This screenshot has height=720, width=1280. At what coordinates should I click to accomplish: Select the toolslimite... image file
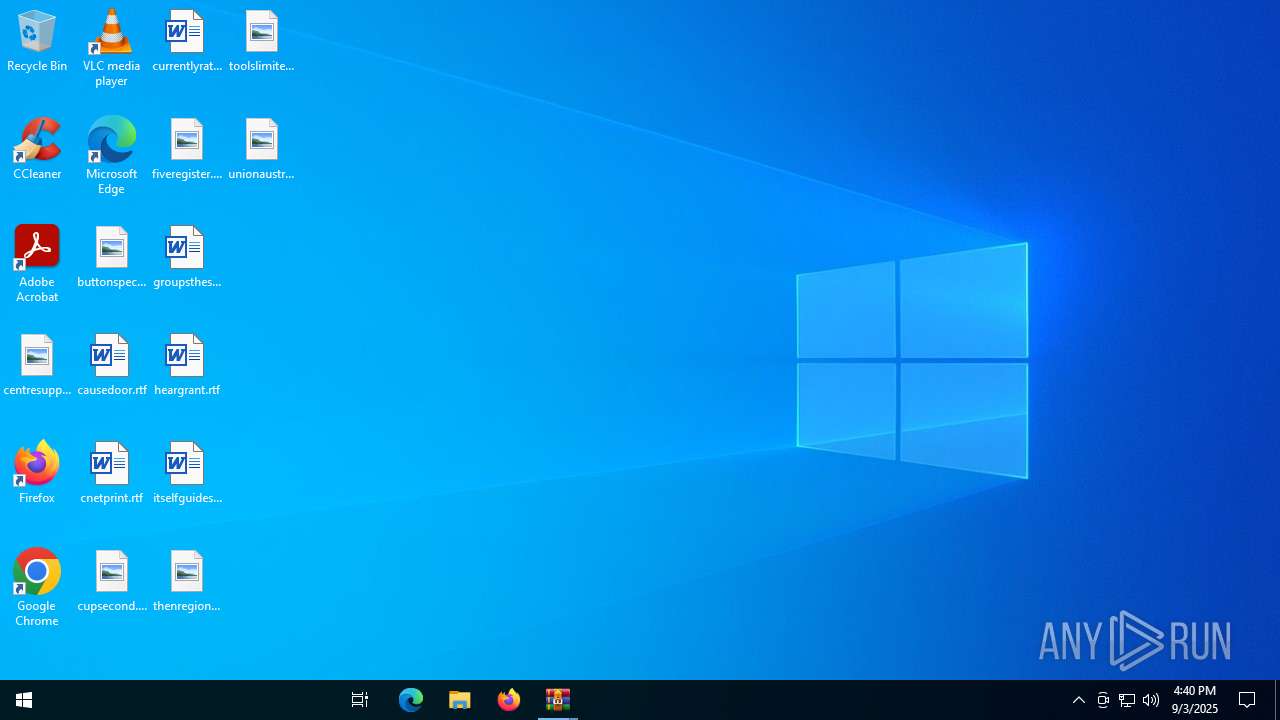pos(261,42)
